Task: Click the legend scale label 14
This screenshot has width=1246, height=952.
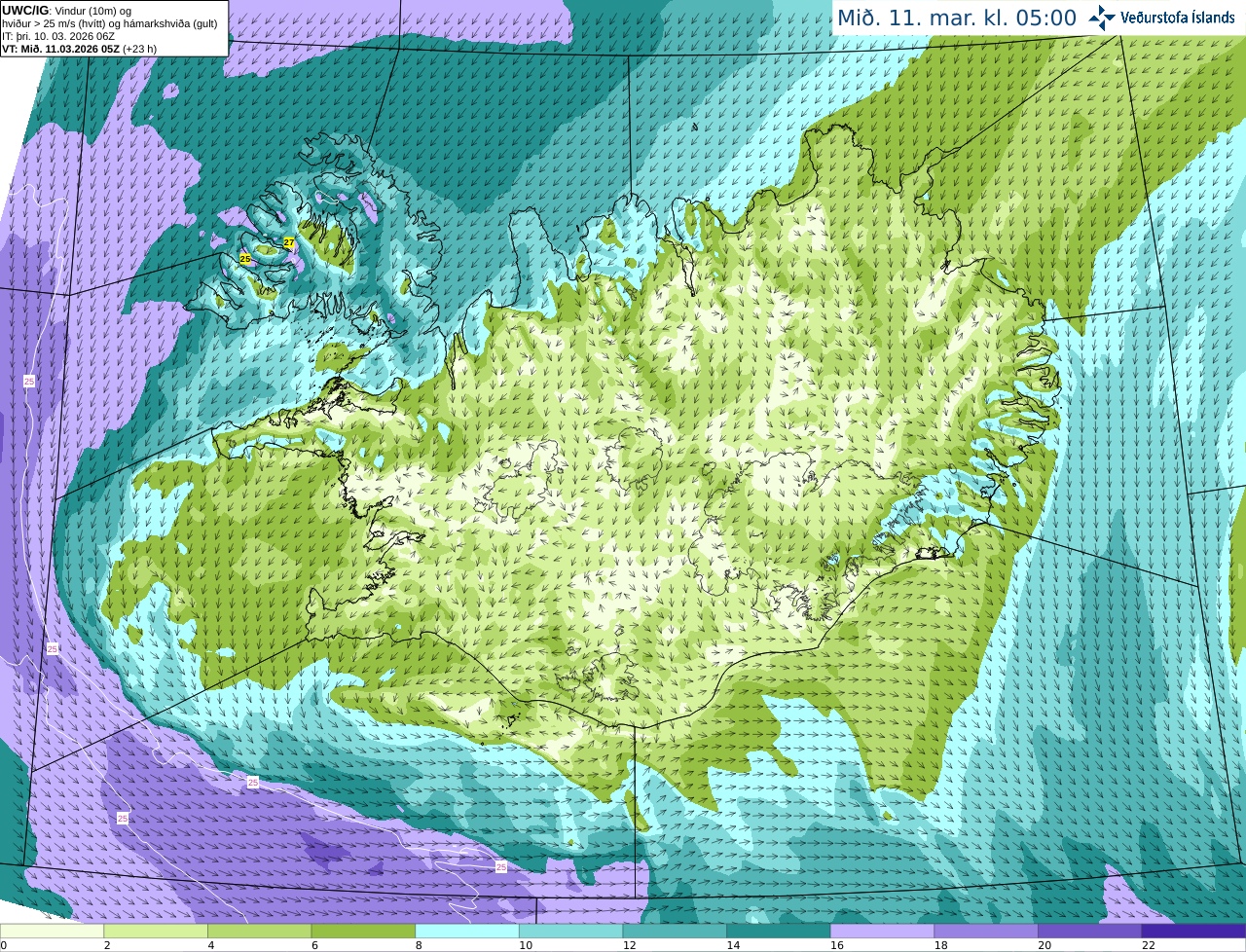Action: coord(733,945)
